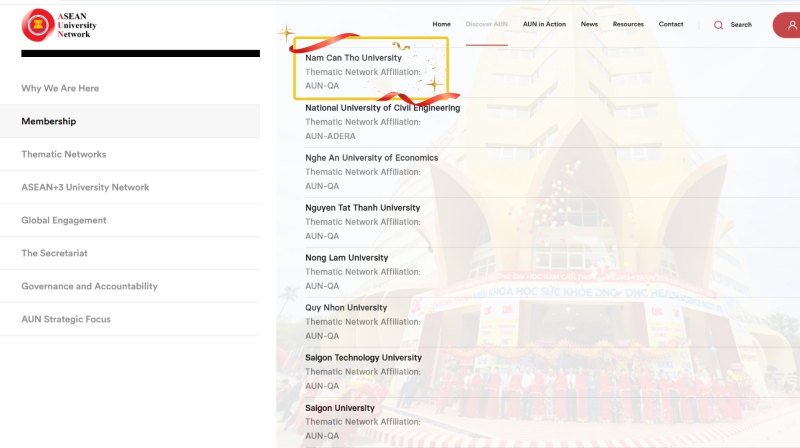
Task: Click AUN-QA under Saigon Technology University
Action: (322, 386)
